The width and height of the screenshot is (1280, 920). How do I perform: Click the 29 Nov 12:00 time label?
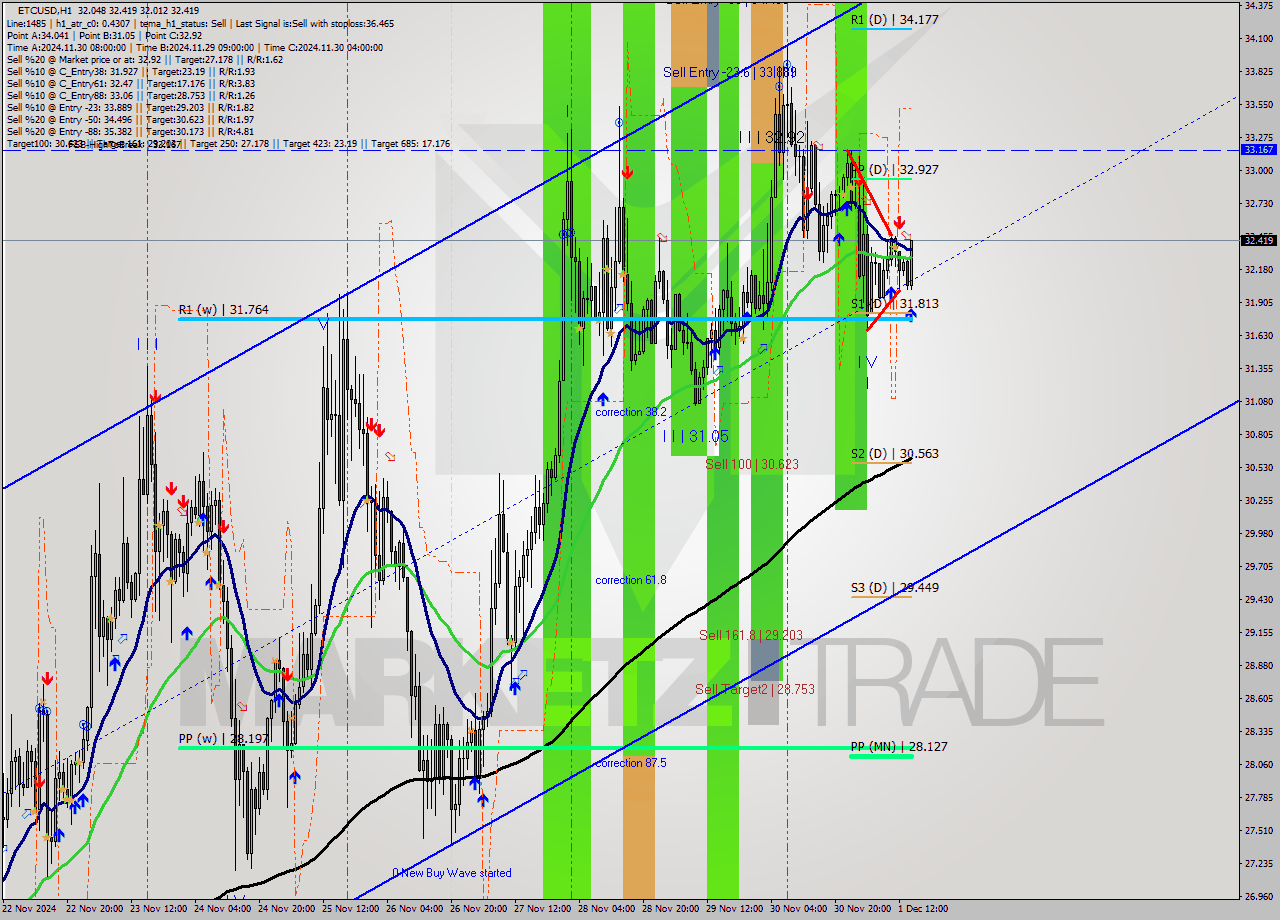click(x=733, y=909)
